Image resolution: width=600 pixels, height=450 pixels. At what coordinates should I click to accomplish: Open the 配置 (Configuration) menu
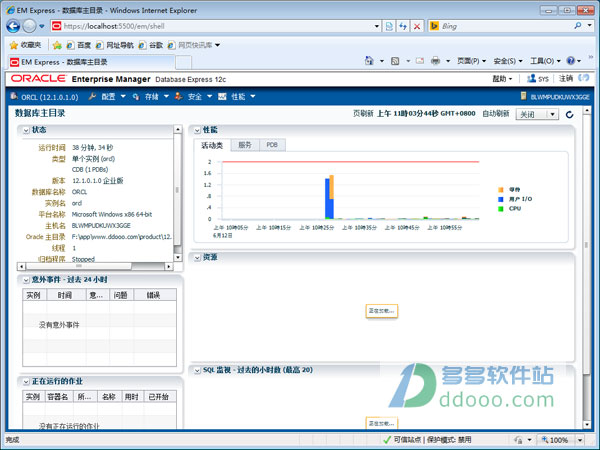tap(108, 97)
